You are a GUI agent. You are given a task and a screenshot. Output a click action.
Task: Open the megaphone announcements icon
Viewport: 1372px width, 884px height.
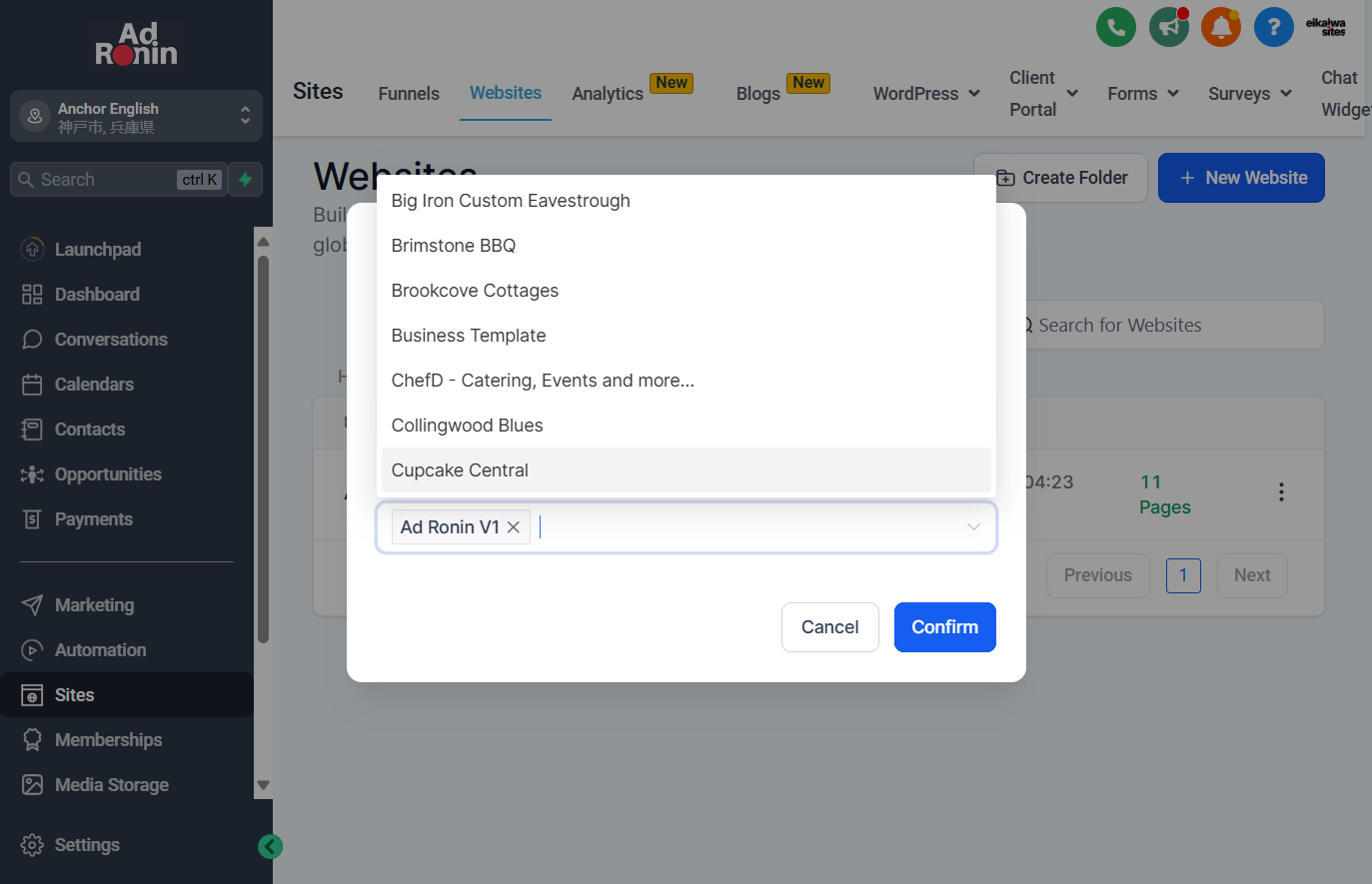1168,27
